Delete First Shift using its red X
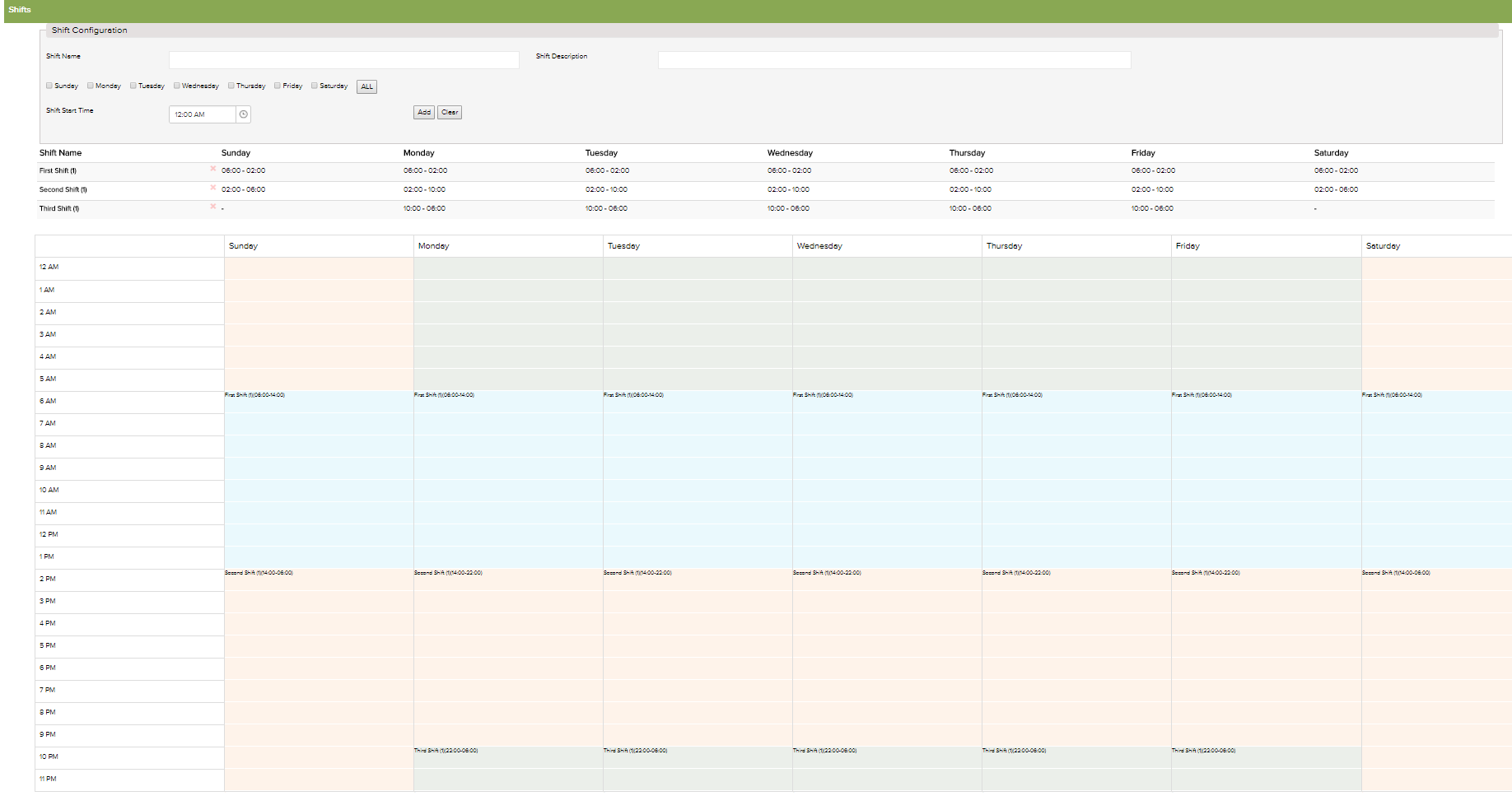The width and height of the screenshot is (1512, 796). click(212, 169)
